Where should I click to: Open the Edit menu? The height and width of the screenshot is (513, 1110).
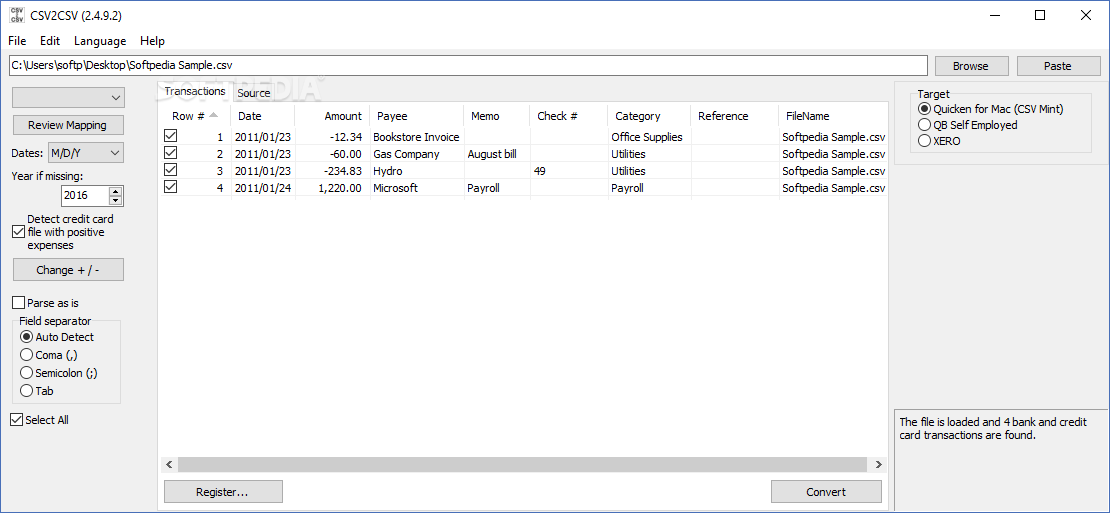pos(50,41)
